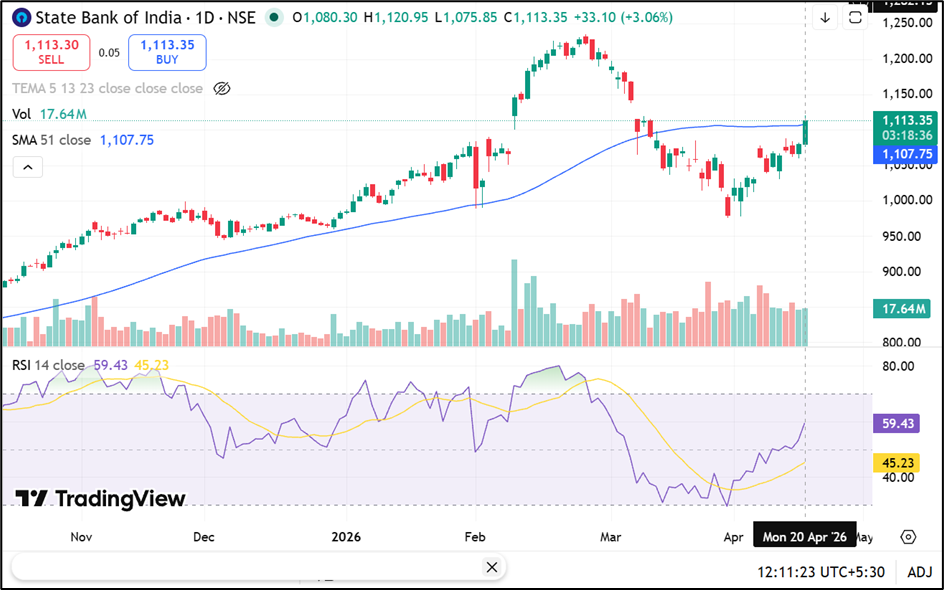Toggle visibility of TEMA indicator eye icon

point(222,88)
